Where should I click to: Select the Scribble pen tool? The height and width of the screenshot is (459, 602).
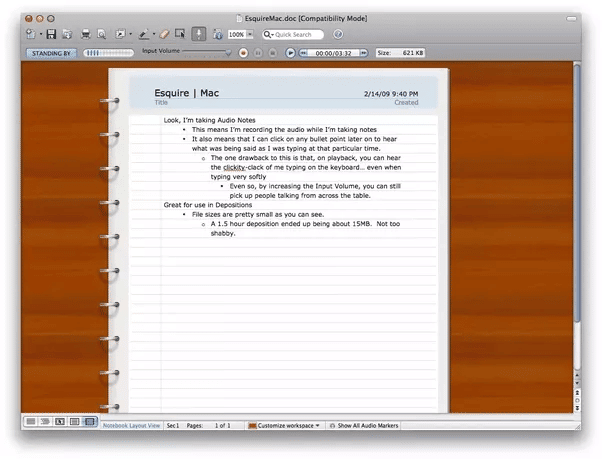[x=144, y=34]
